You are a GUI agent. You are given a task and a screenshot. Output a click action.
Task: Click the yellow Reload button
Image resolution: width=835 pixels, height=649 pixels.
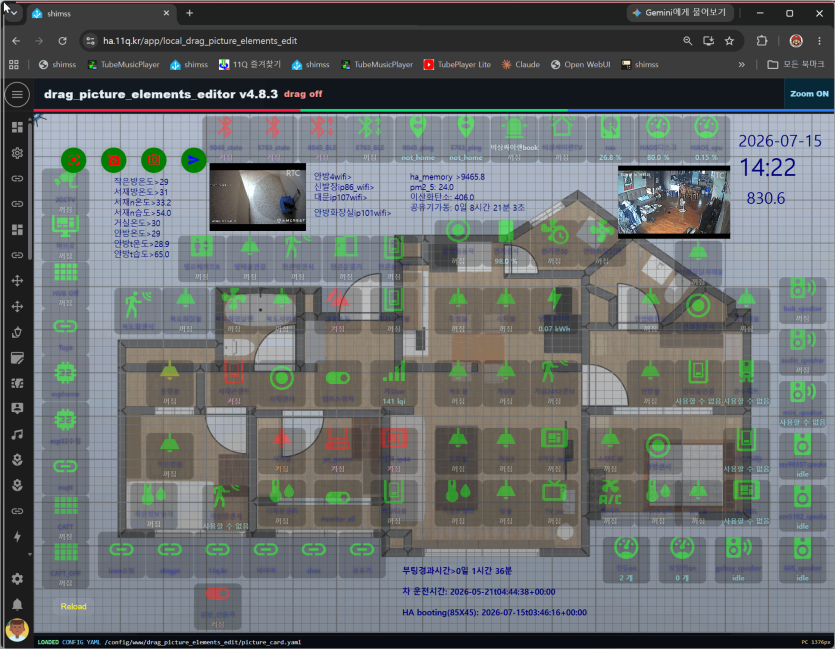[x=73, y=606]
